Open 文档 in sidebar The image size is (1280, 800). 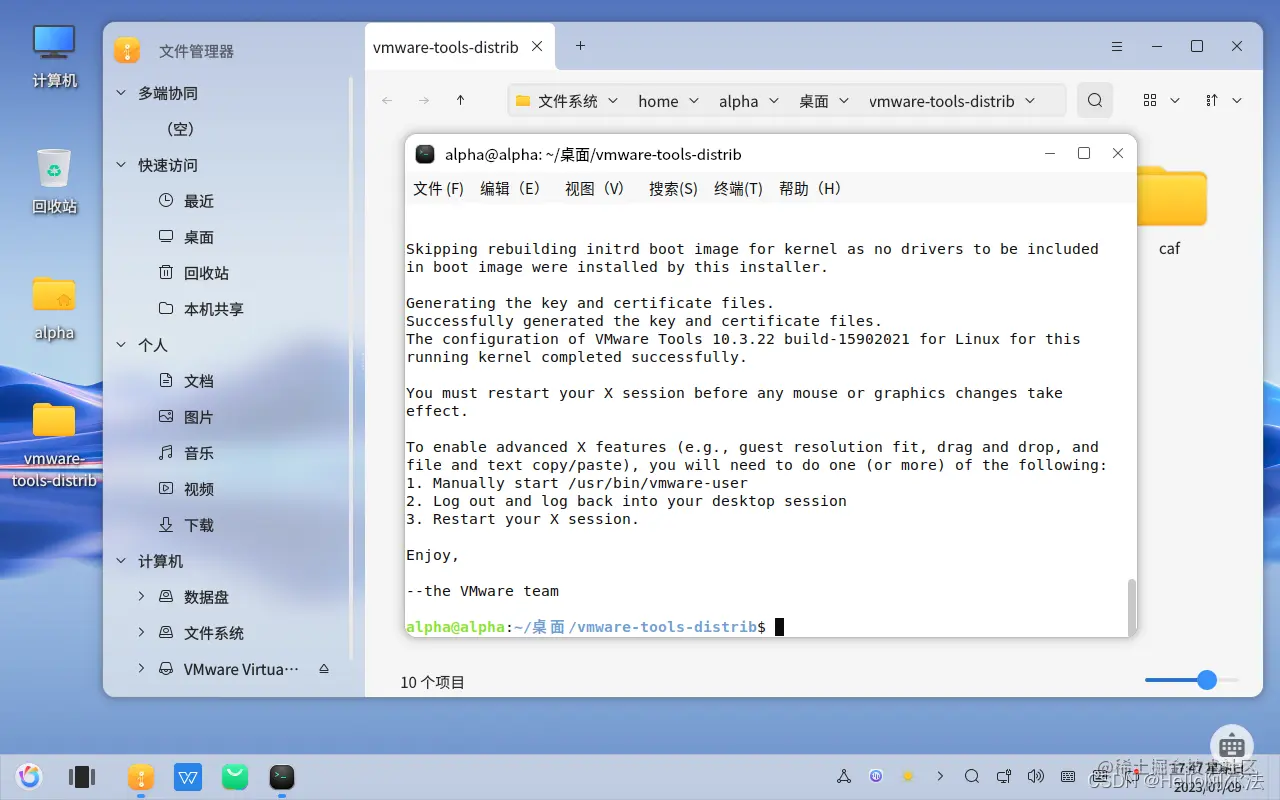199,381
